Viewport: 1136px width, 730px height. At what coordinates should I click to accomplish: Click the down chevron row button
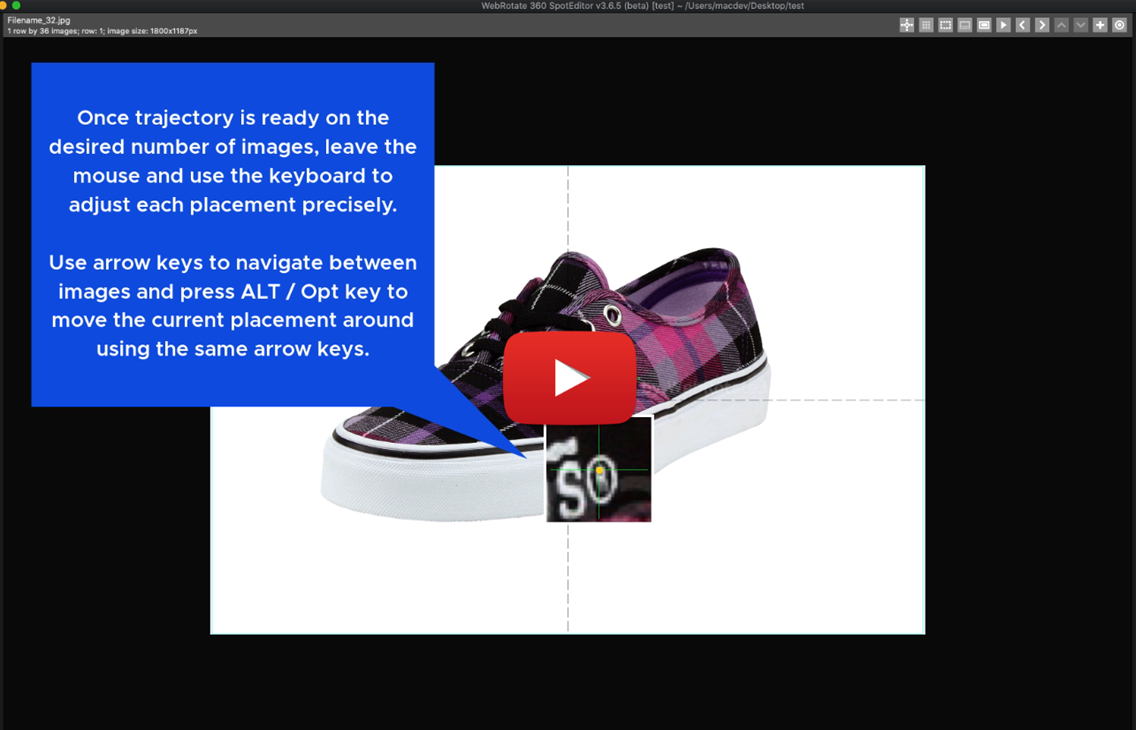click(x=1081, y=25)
